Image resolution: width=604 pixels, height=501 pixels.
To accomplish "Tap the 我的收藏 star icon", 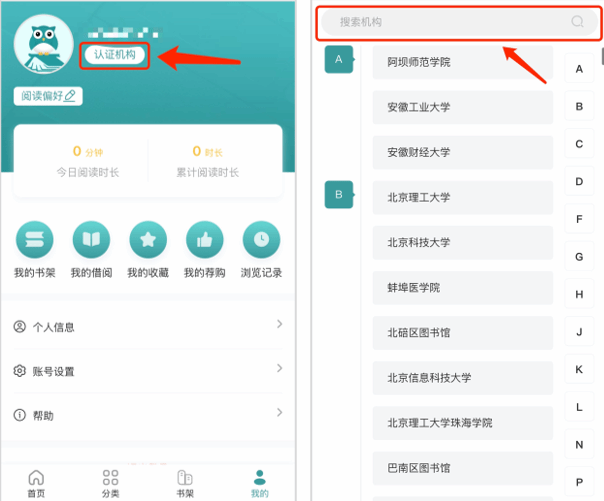I will point(148,240).
